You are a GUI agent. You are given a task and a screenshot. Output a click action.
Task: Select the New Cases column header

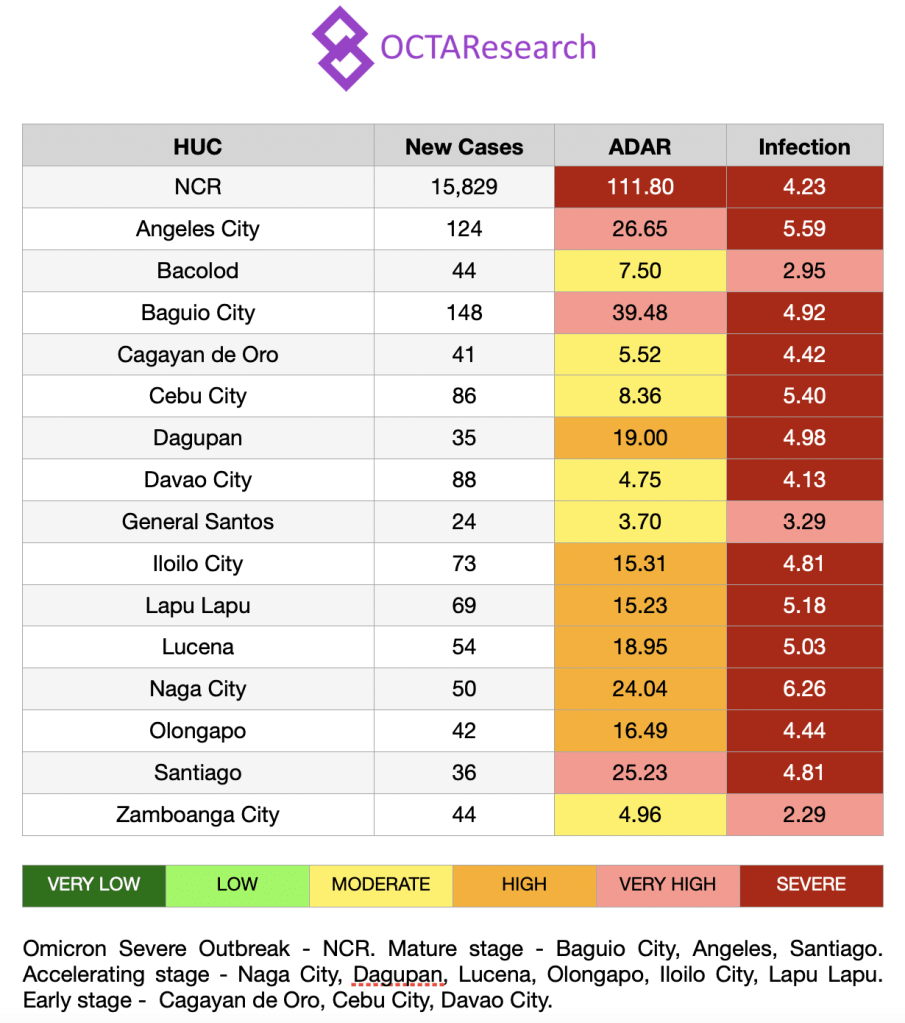pos(464,146)
